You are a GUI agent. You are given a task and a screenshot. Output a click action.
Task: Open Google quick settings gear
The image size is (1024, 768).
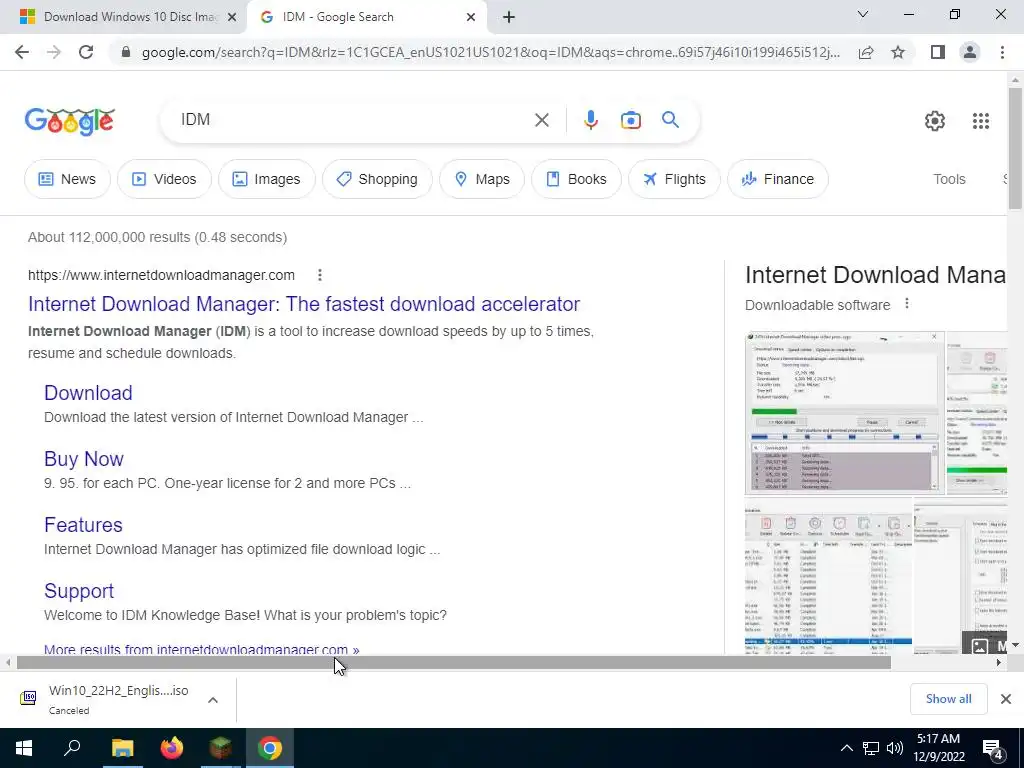(x=935, y=121)
